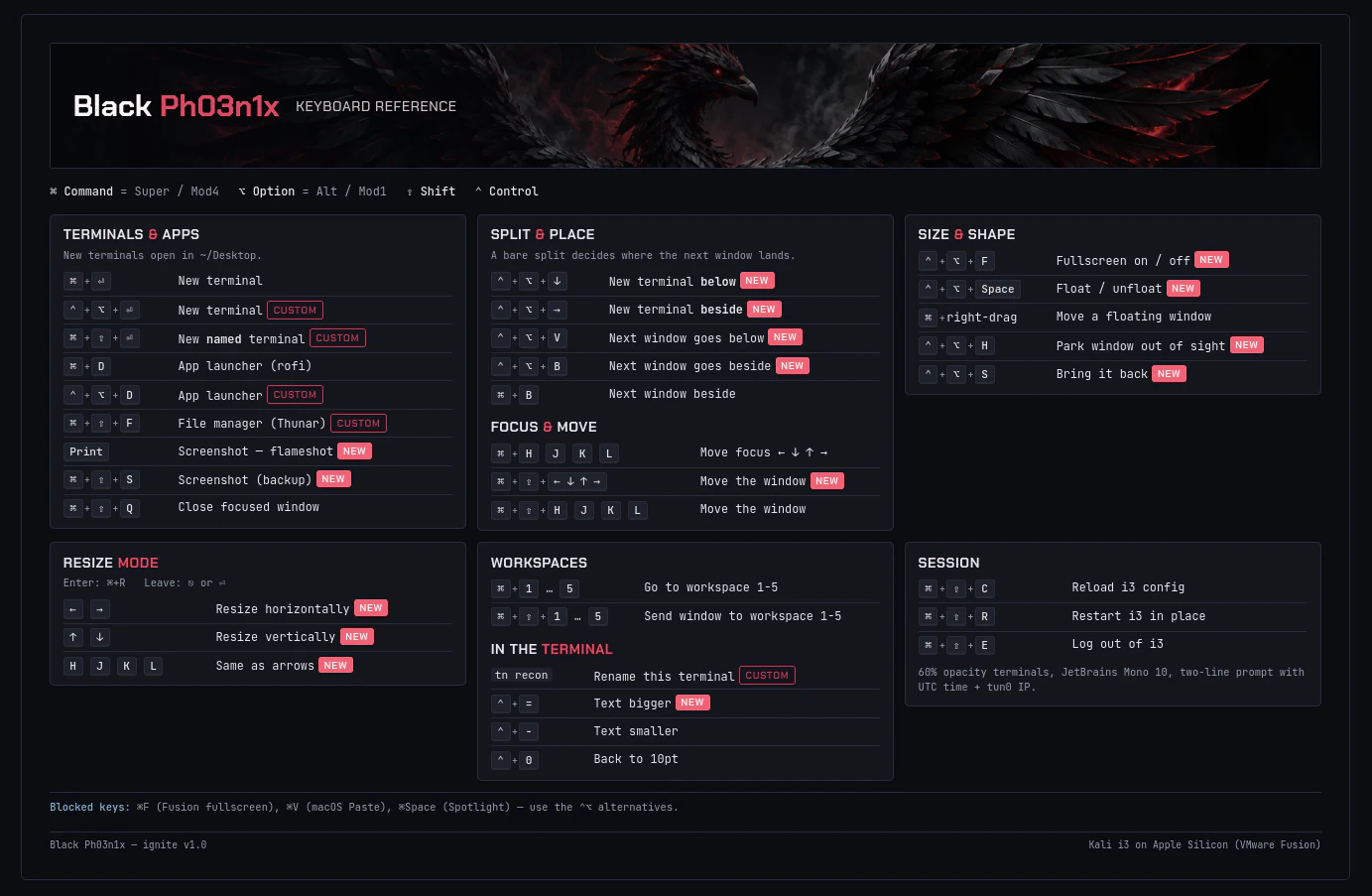Select the "Next window beside" text
1372x896 pixels.
coord(673,394)
